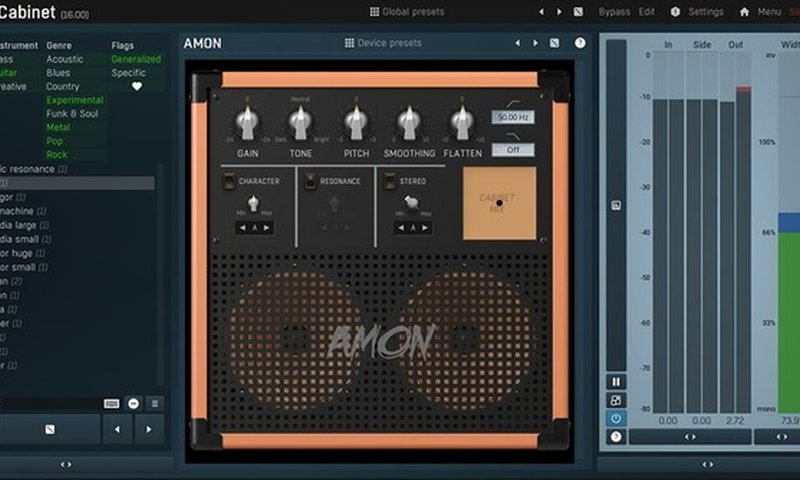800x480 pixels.
Task: Click the meter power button icon
Action: pyautogui.click(x=616, y=418)
